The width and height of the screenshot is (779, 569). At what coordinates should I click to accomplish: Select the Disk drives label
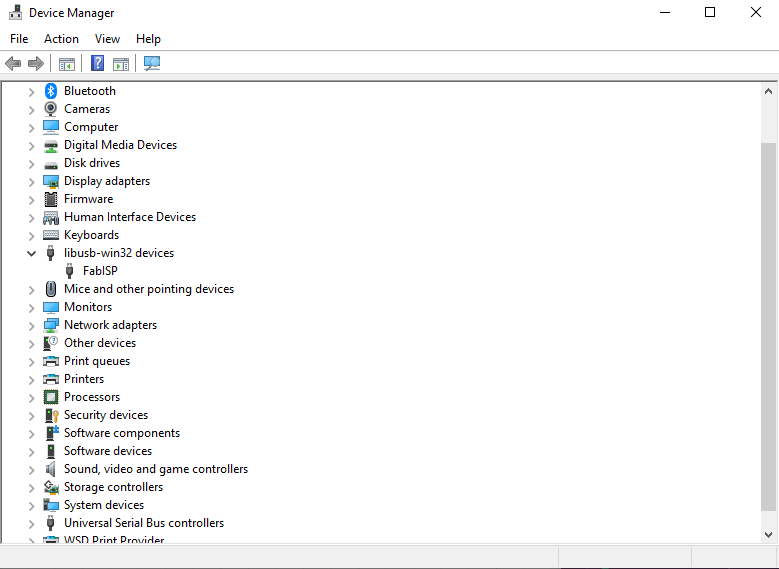[x=92, y=163]
